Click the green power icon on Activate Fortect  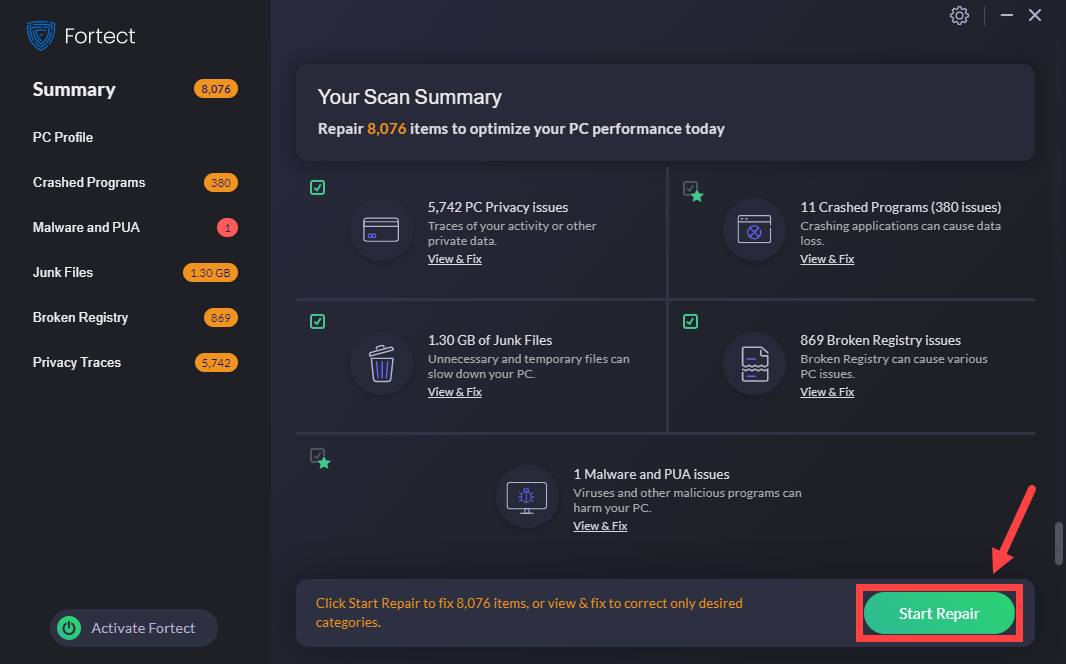[x=69, y=628]
